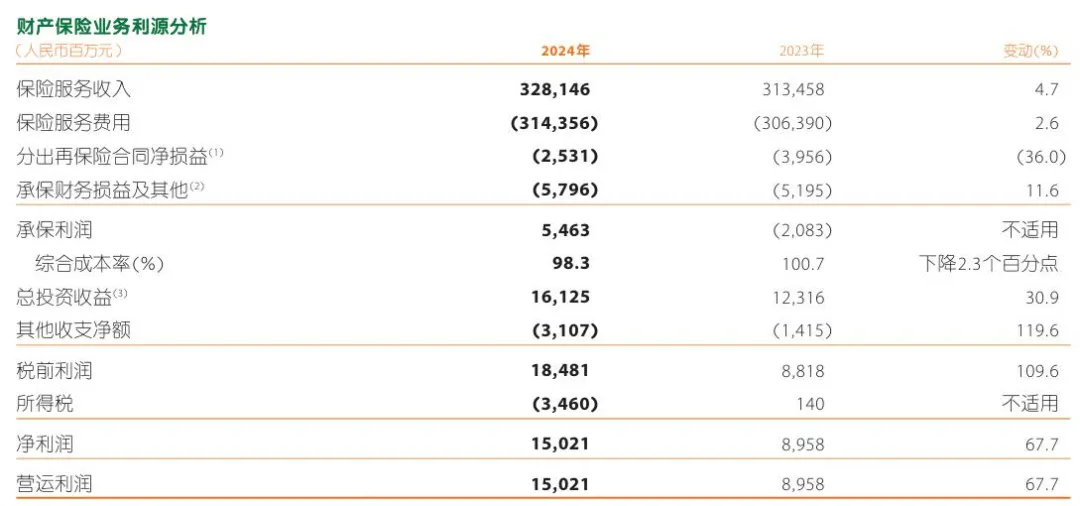The width and height of the screenshot is (1080, 506).
Task: Click the 分出再保险合同净损益 row label
Action: click(x=112, y=156)
